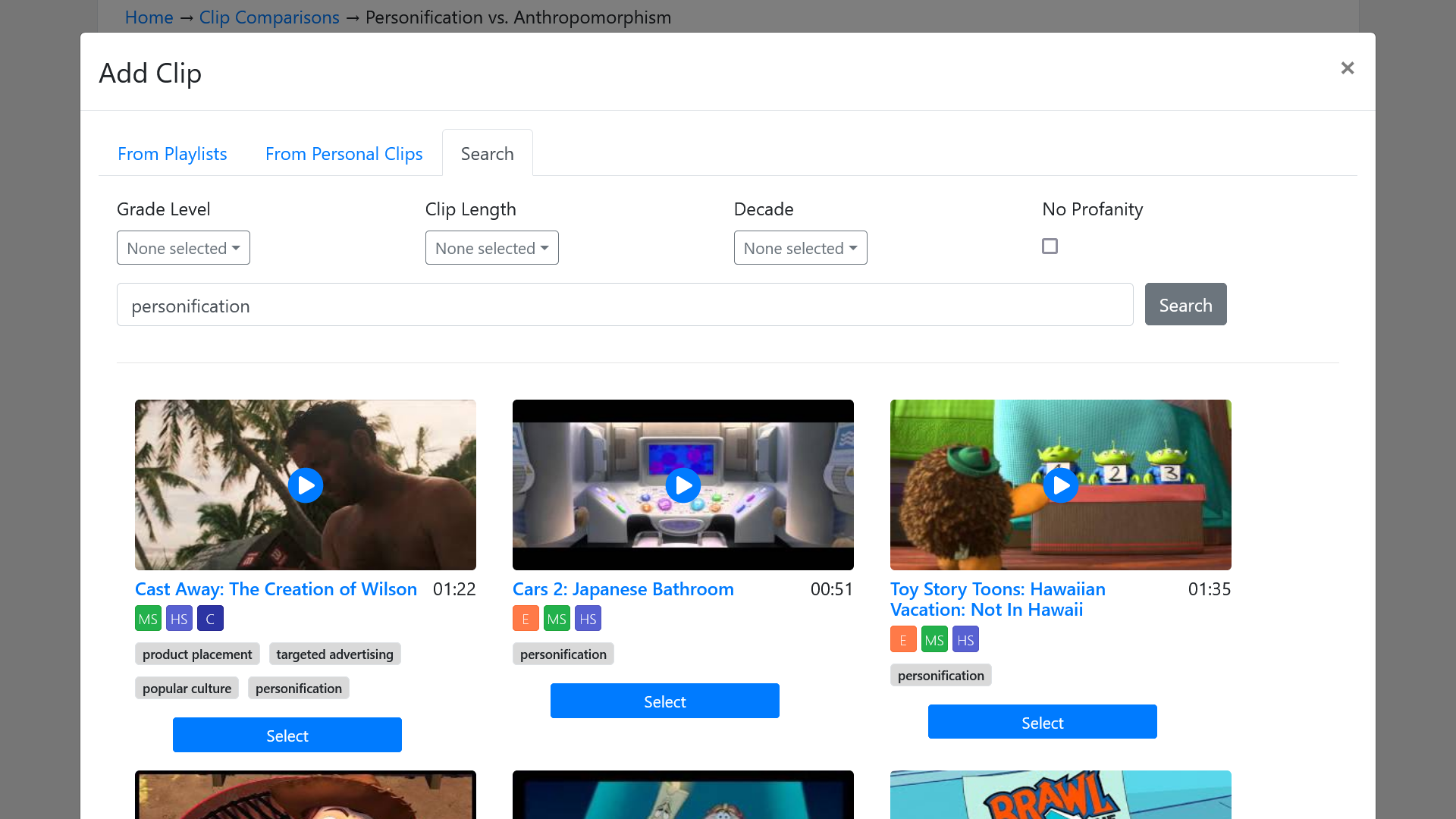Click the gray Search button

1185,305
